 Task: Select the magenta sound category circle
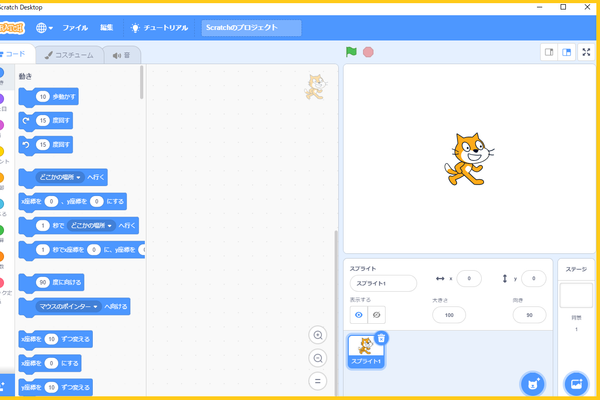pyautogui.click(x=2, y=125)
